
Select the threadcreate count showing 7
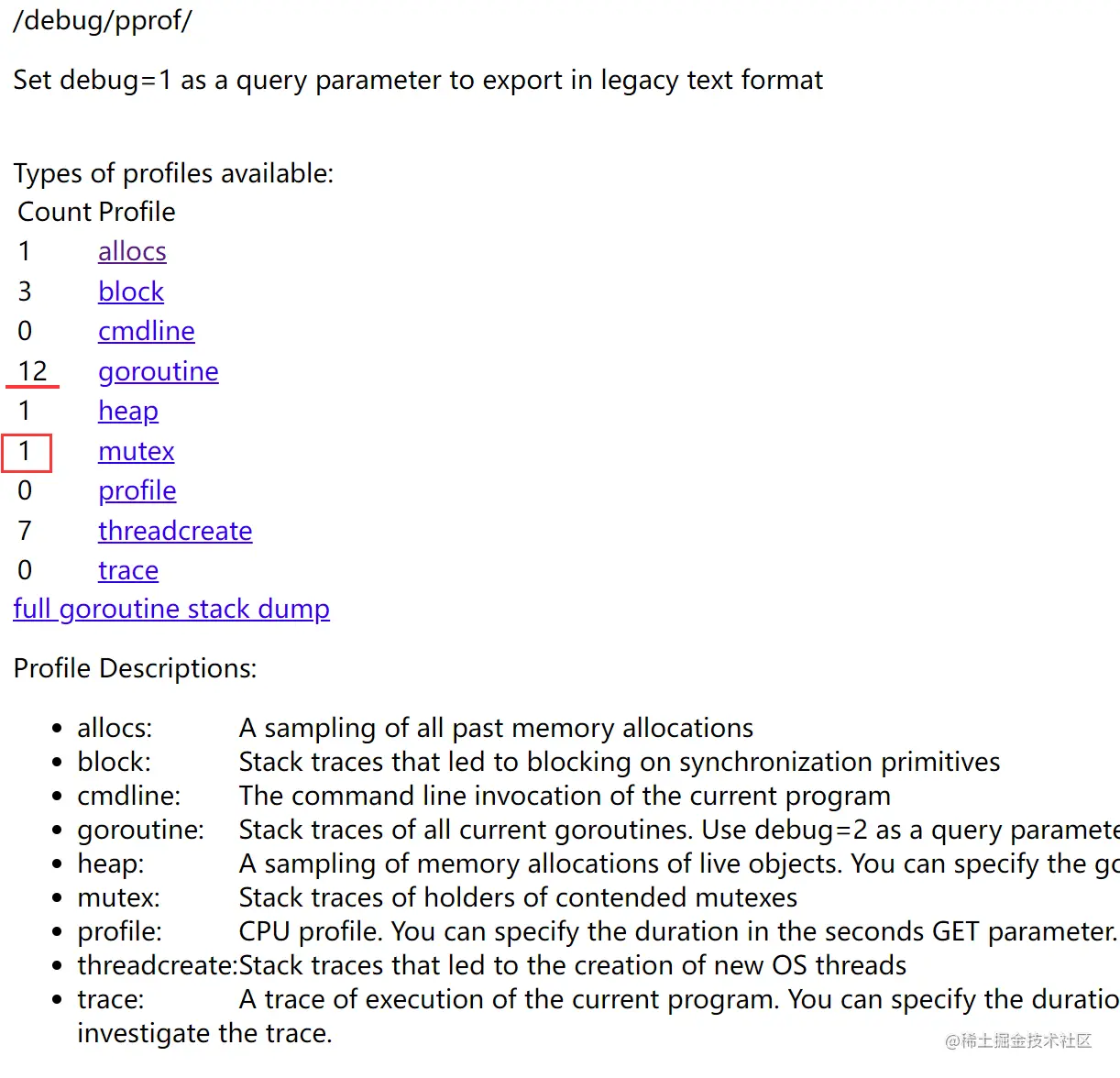pyautogui.click(x=24, y=531)
